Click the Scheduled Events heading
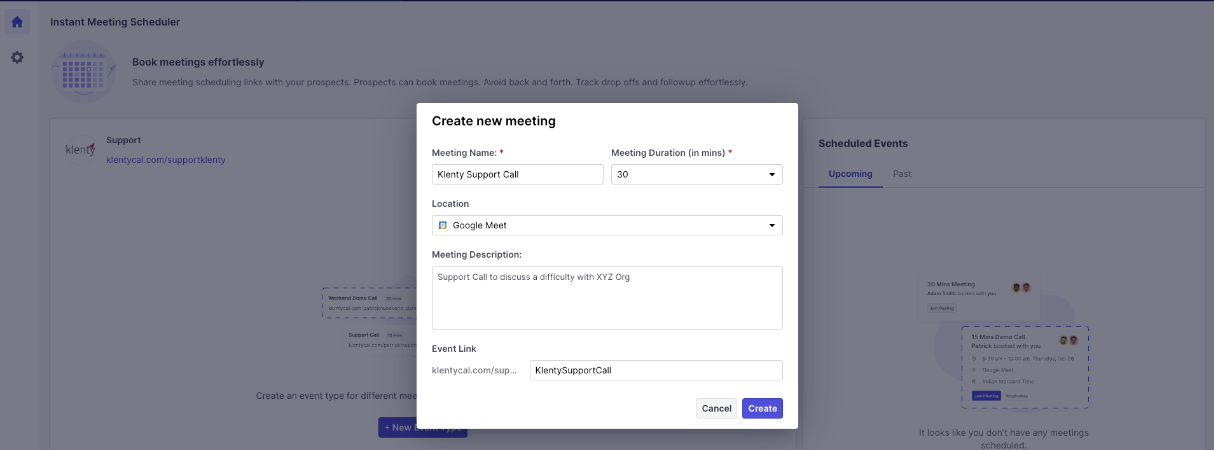The width and height of the screenshot is (1214, 450). [x=863, y=144]
